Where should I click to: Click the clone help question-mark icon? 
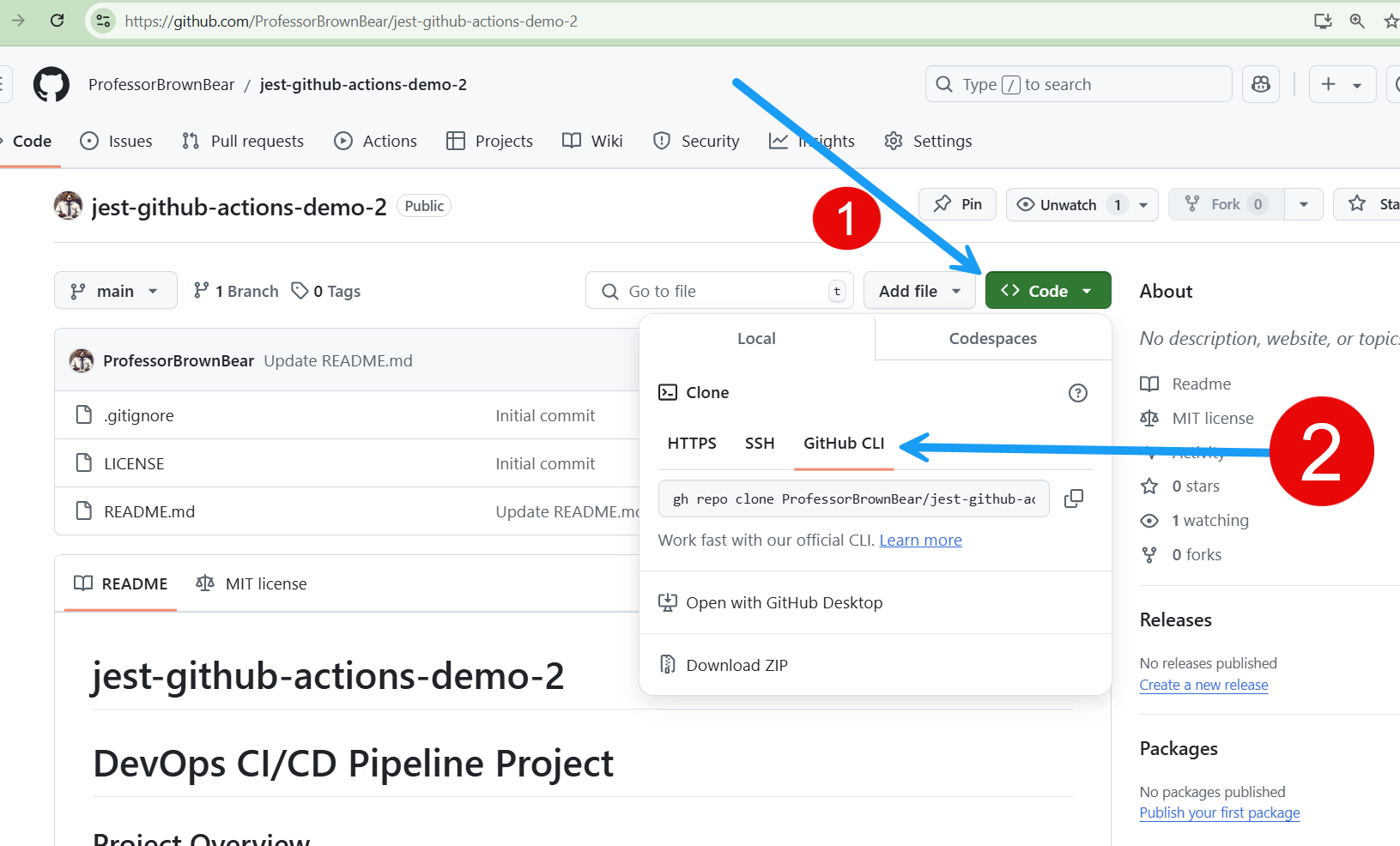[x=1077, y=393]
